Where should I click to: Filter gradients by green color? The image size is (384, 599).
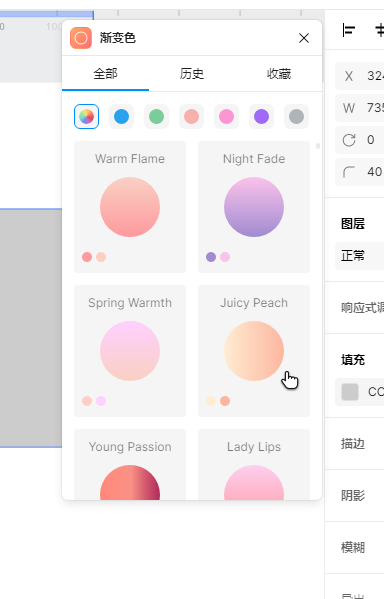pyautogui.click(x=156, y=117)
